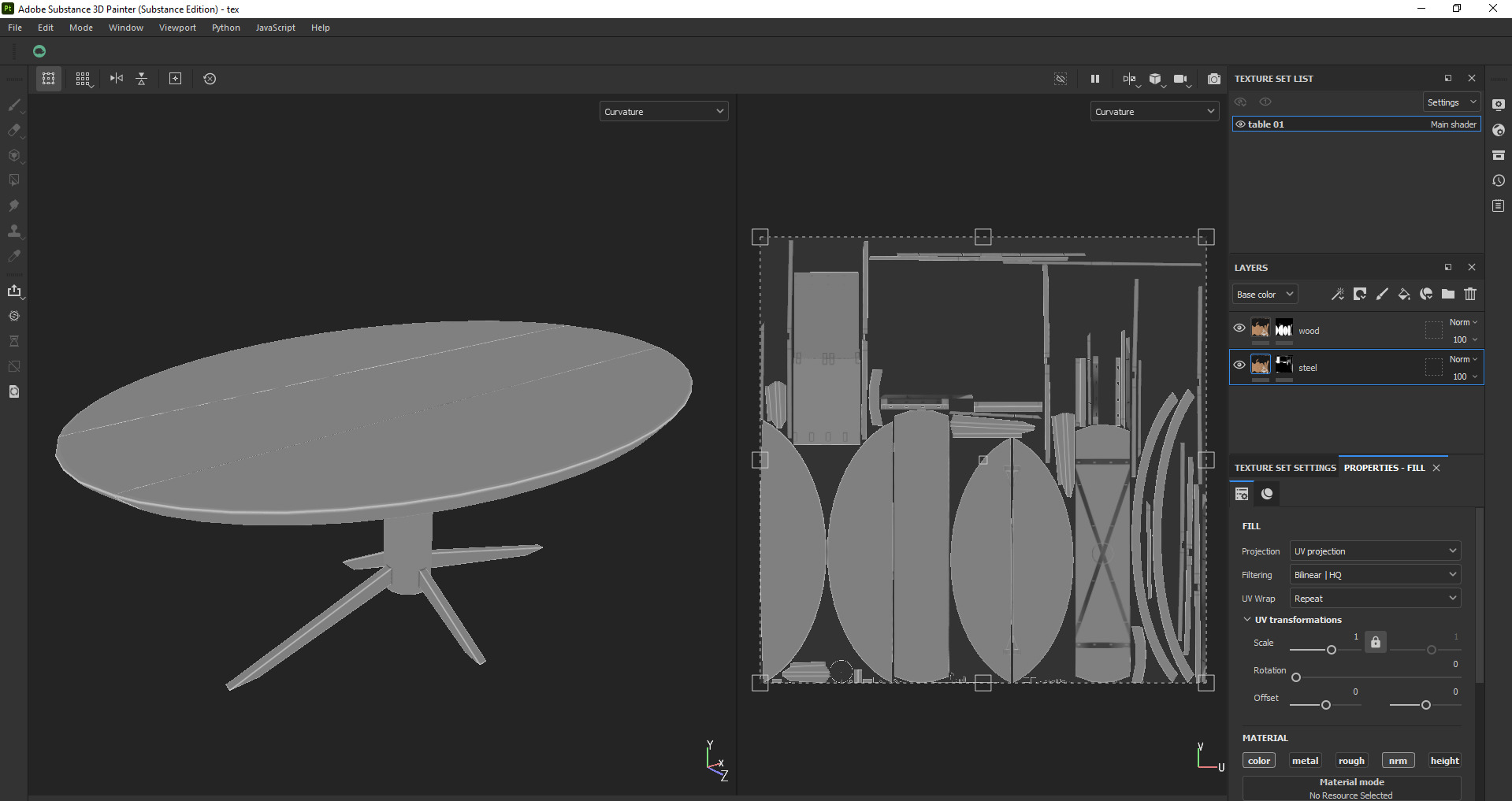This screenshot has height=801, width=1512.
Task: Collapse the UV transformations section
Action: (1247, 620)
